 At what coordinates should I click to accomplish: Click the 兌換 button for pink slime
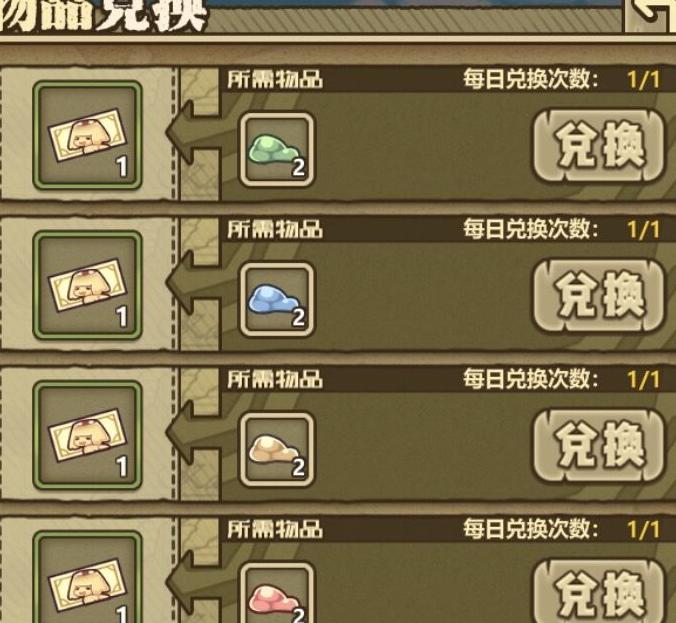click(x=599, y=592)
